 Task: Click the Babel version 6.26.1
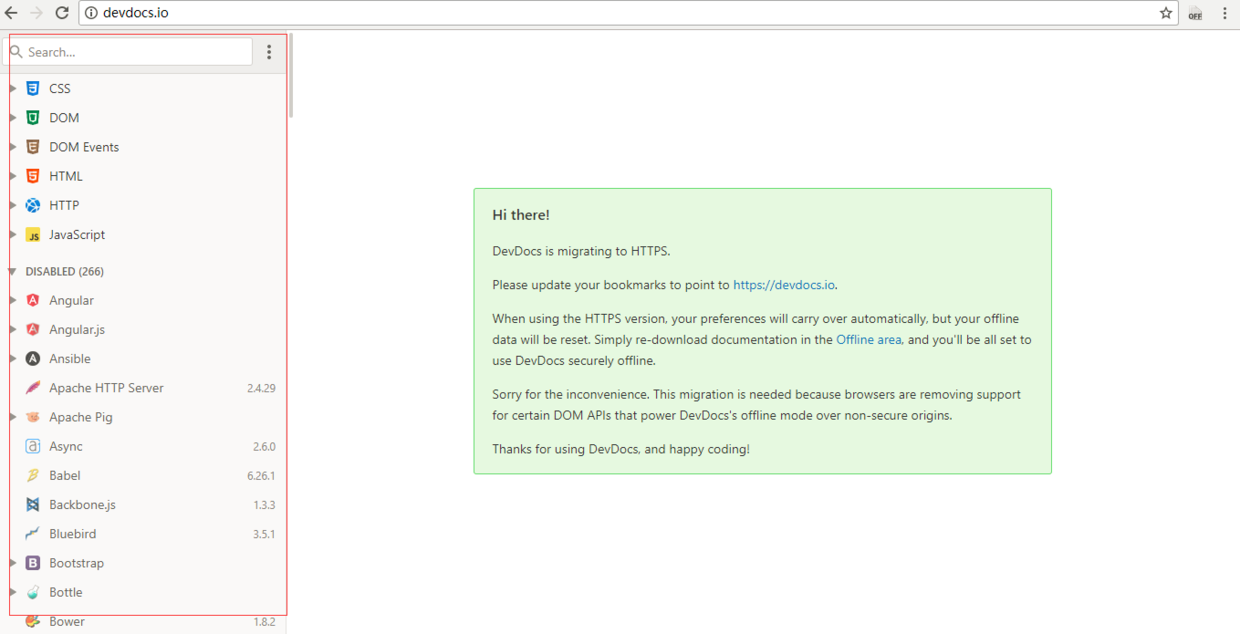point(261,476)
